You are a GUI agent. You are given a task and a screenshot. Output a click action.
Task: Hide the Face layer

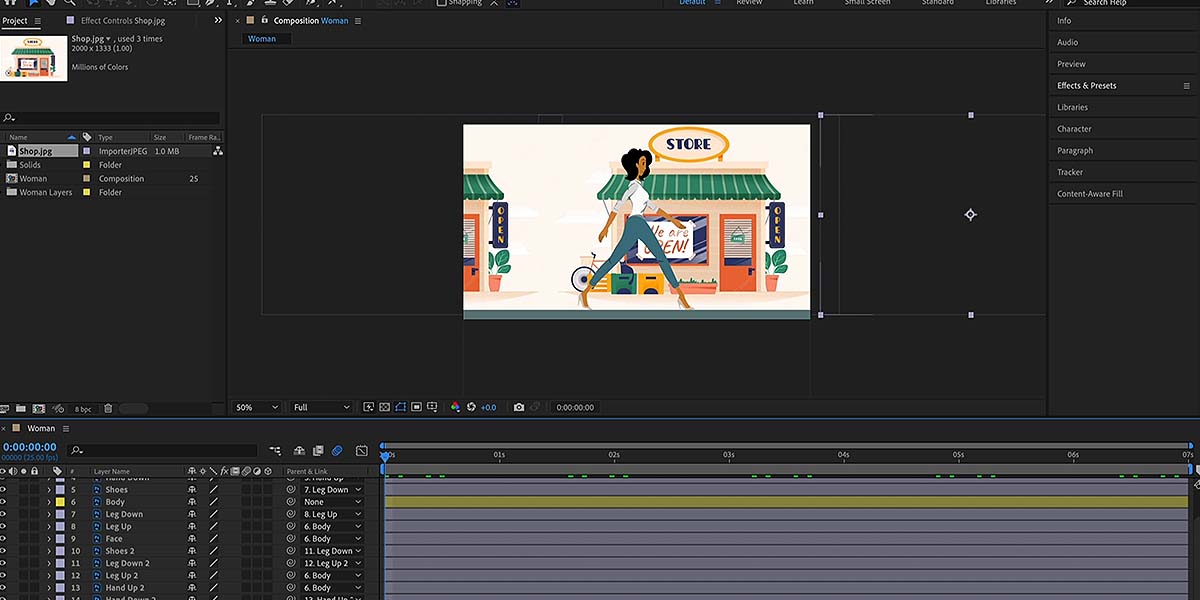pyautogui.click(x=4, y=539)
